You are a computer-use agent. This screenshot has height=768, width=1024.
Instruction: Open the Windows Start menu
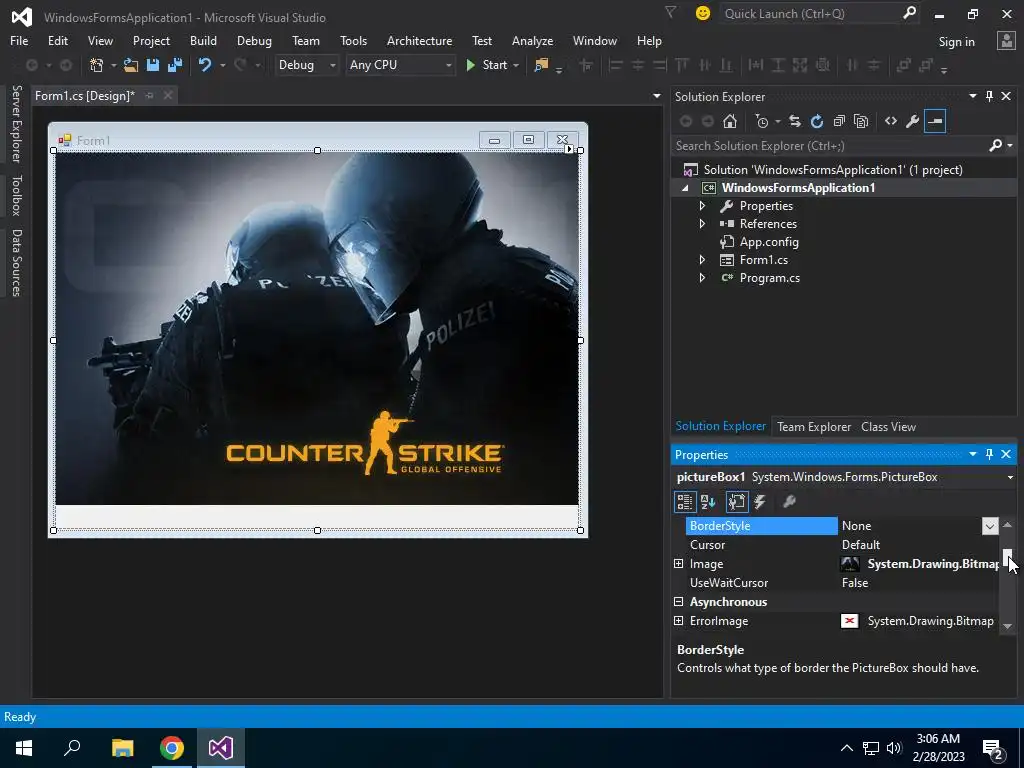(x=24, y=748)
